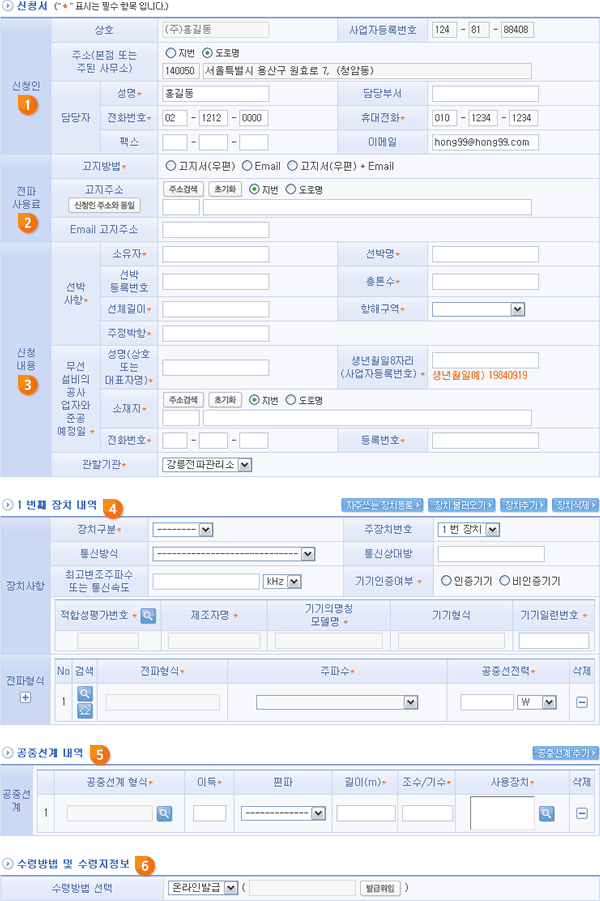This screenshot has width=600, height=901.
Task: Add a 전파형식 row with the plus icon
Action: [x=25, y=698]
